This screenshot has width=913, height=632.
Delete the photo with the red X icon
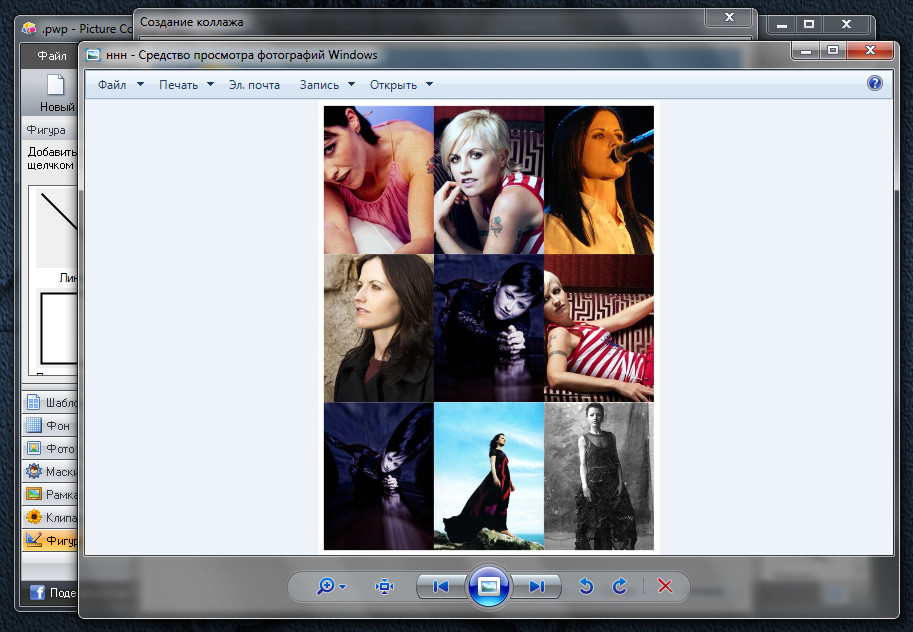[665, 586]
